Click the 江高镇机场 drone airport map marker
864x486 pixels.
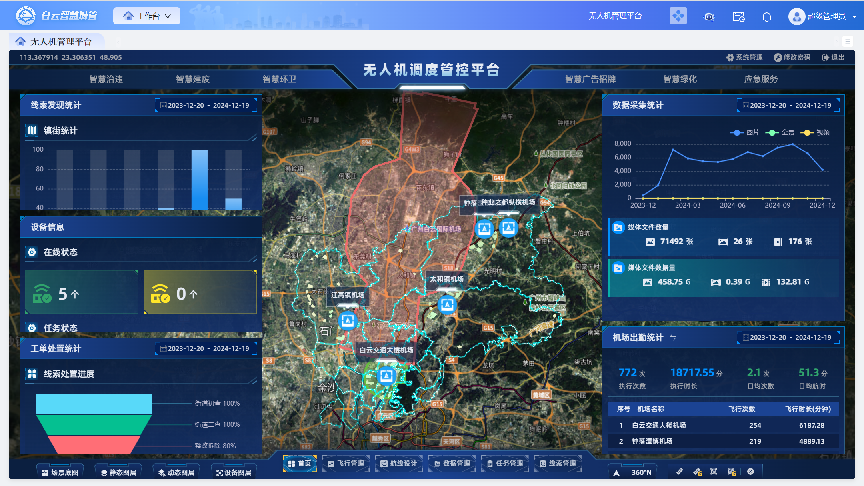[x=348, y=320]
